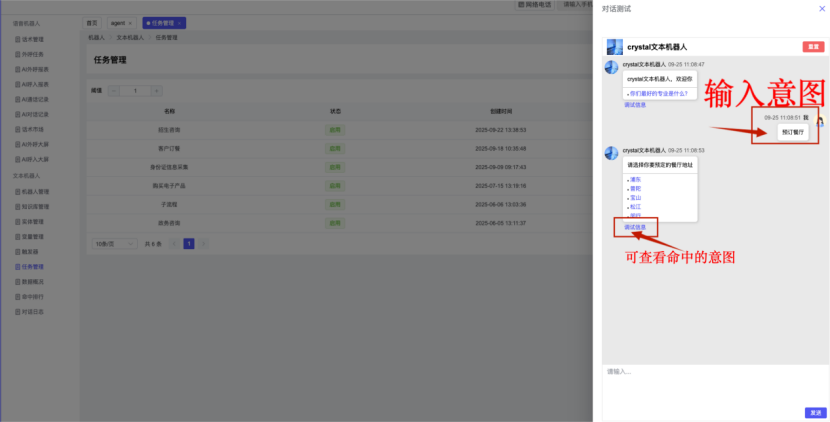Open 变量管理 in the sidebar

(x=33, y=237)
